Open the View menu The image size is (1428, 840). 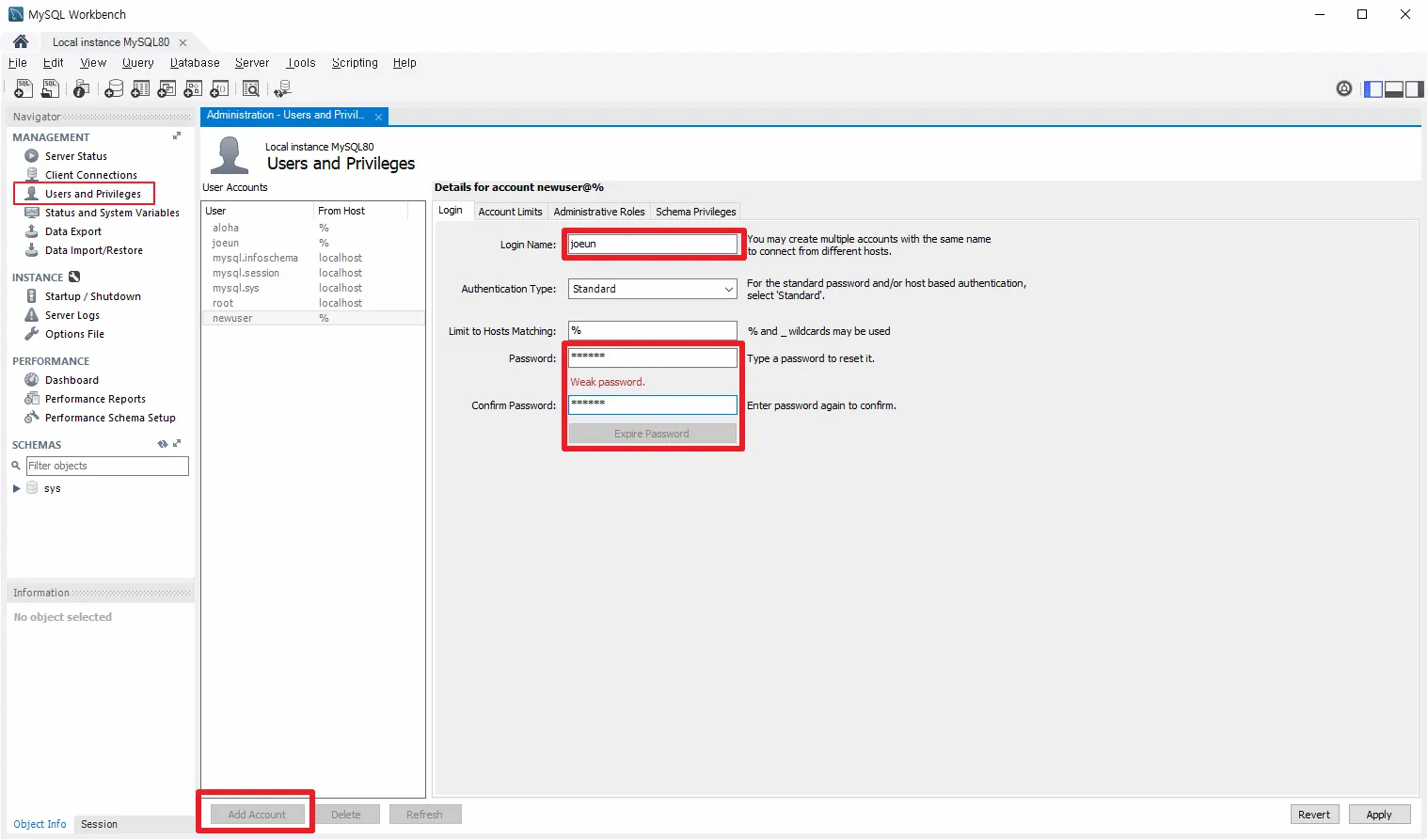pyautogui.click(x=93, y=63)
